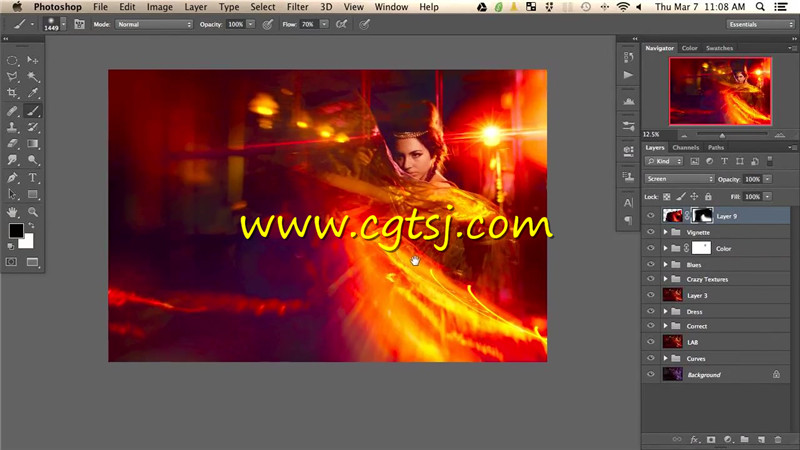The width and height of the screenshot is (800, 450).
Task: Select the Magic Wand tool
Action: pyautogui.click(x=33, y=77)
